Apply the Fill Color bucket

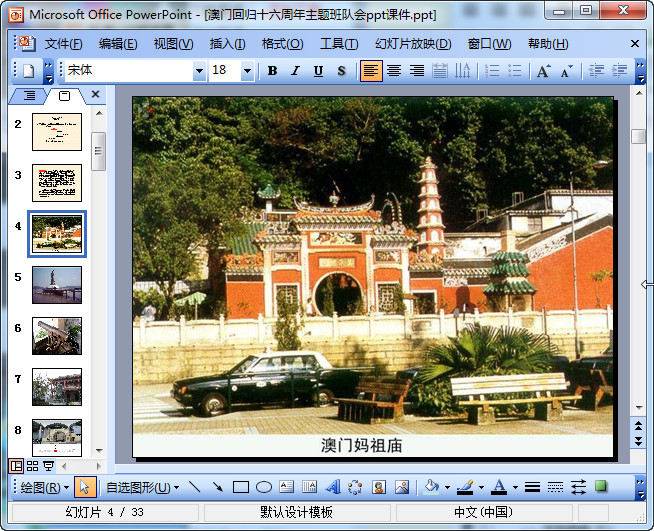432,487
